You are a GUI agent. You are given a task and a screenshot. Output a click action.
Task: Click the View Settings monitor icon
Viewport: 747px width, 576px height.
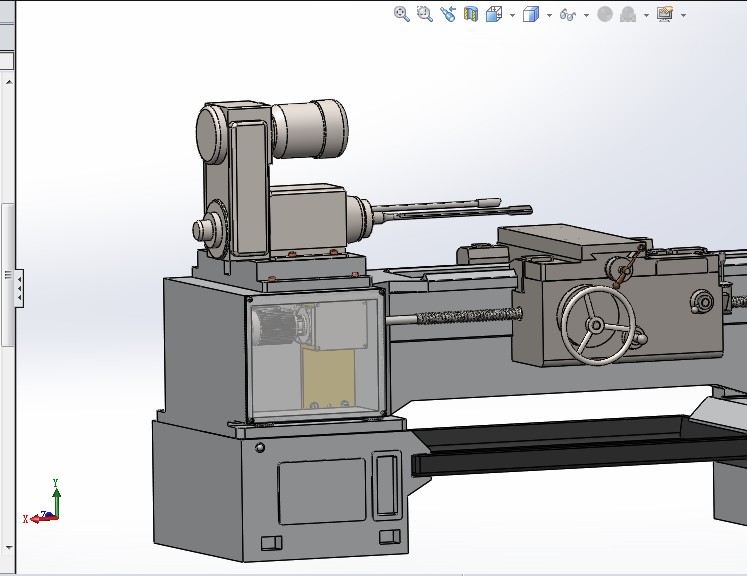click(x=665, y=14)
